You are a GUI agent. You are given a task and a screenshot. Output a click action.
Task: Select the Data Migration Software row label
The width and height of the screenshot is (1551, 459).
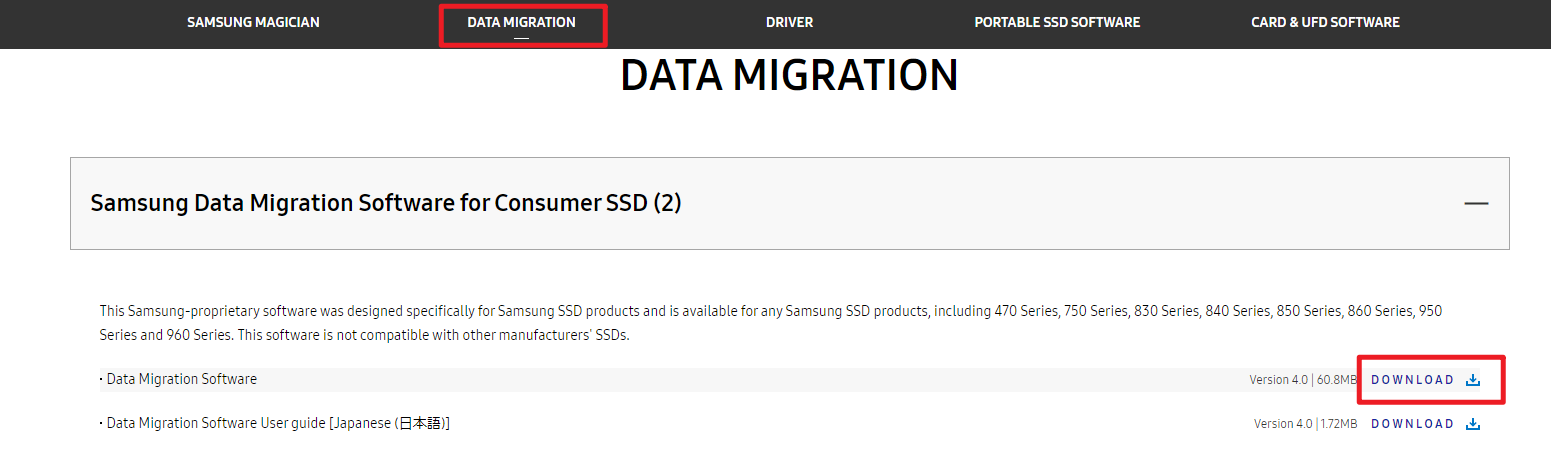pos(181,379)
